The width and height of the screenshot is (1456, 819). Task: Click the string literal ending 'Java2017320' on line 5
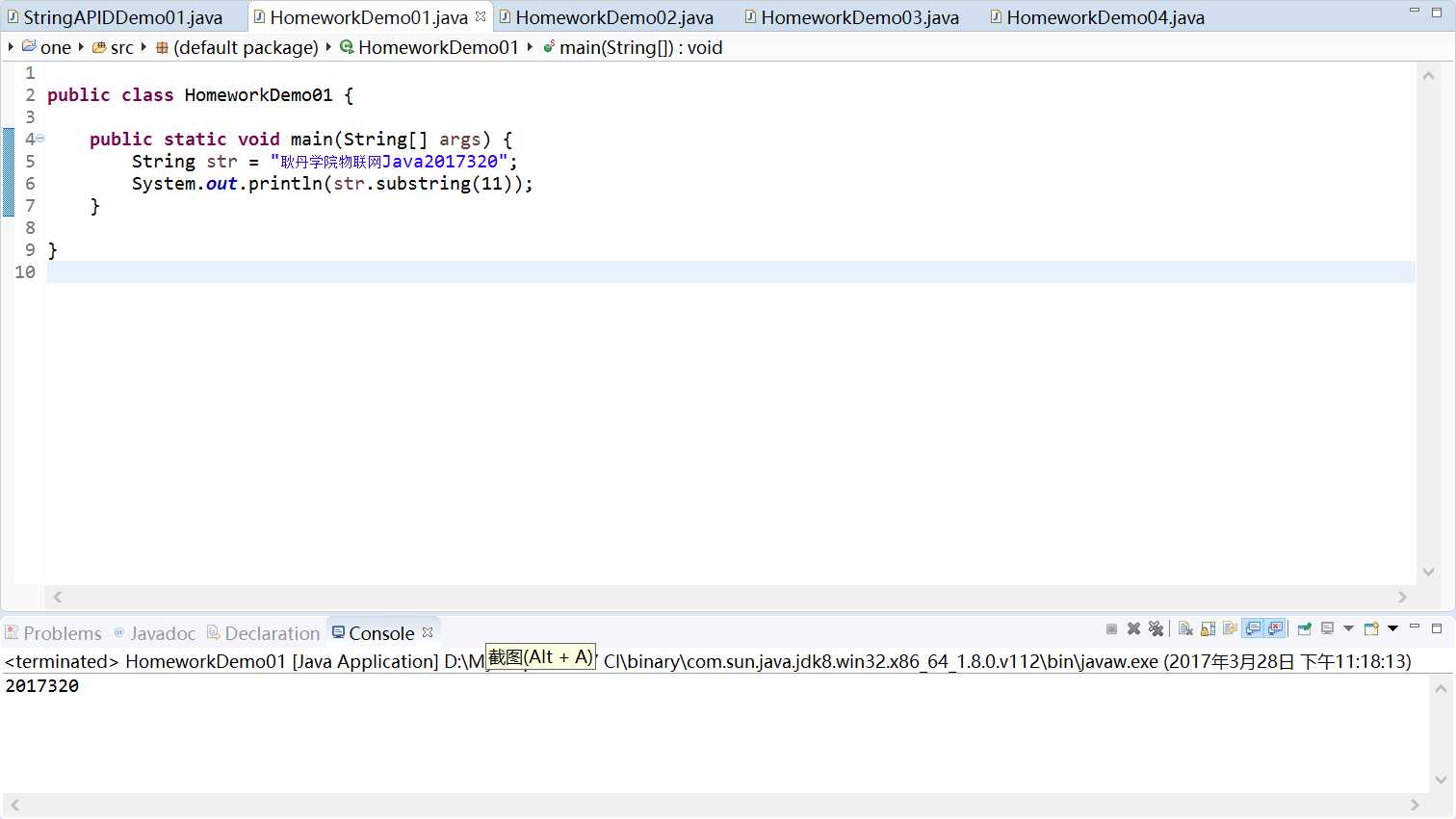389,161
